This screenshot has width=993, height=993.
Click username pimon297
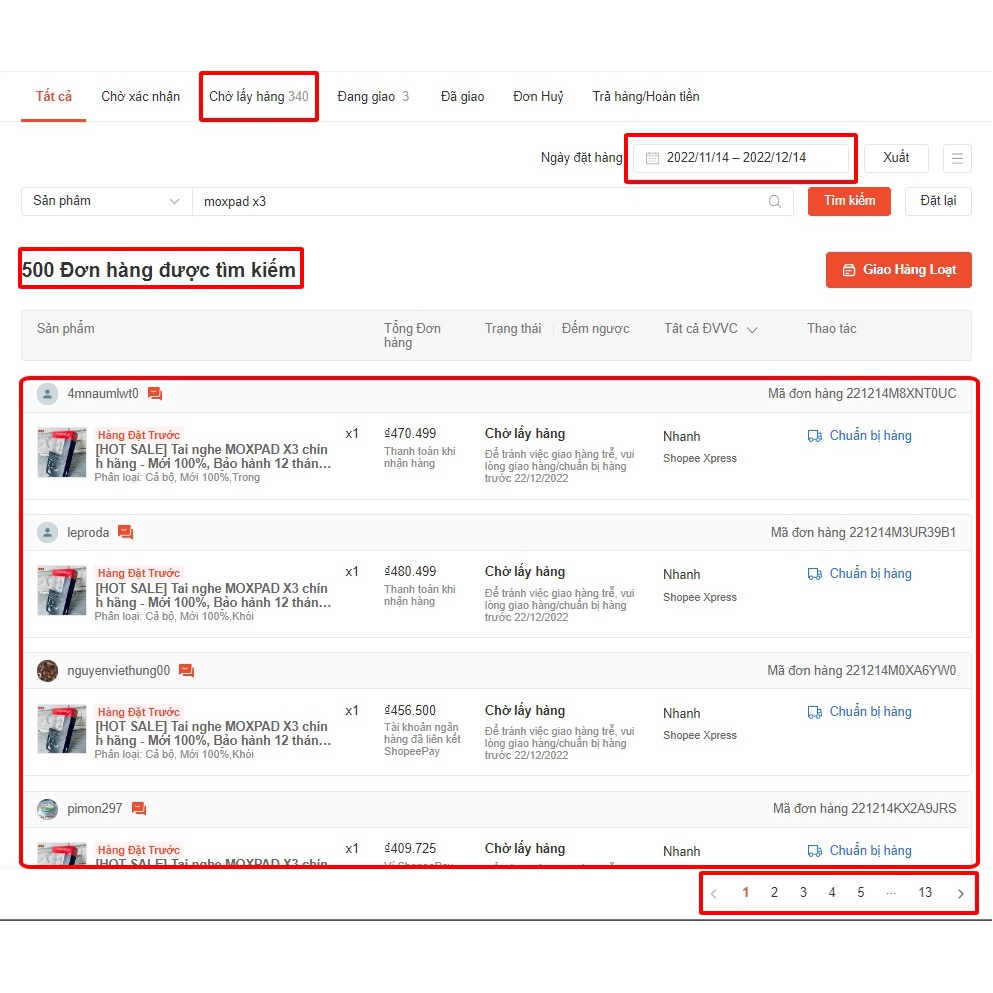tap(94, 809)
